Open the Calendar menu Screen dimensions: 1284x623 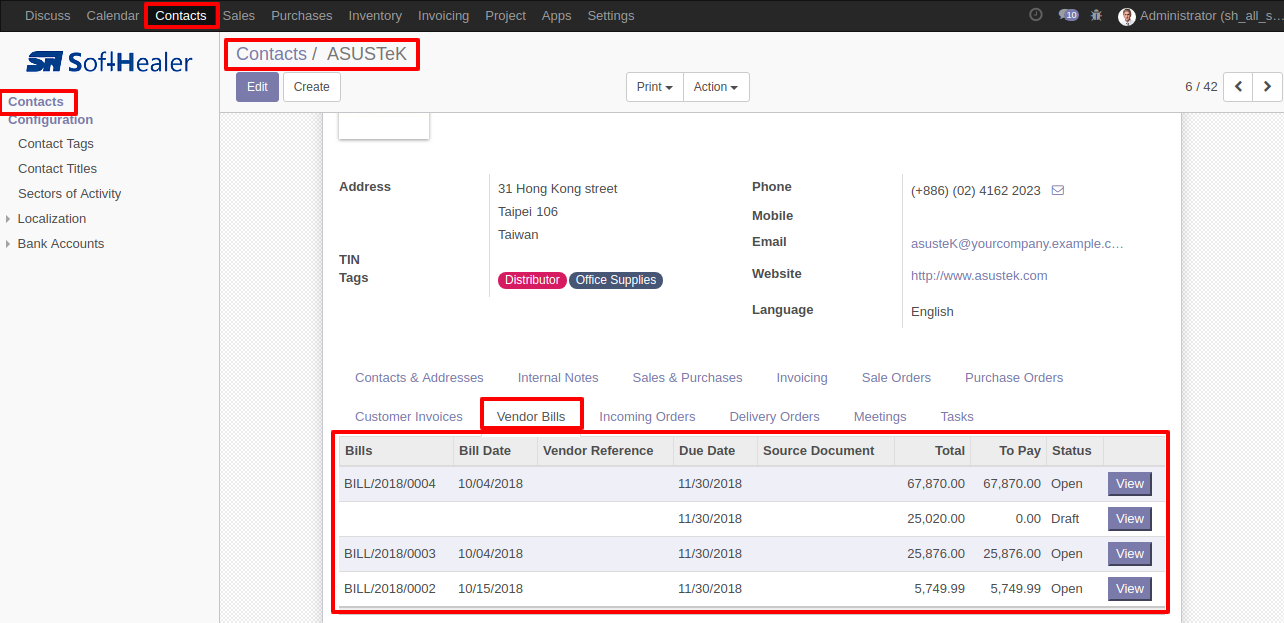tap(113, 16)
